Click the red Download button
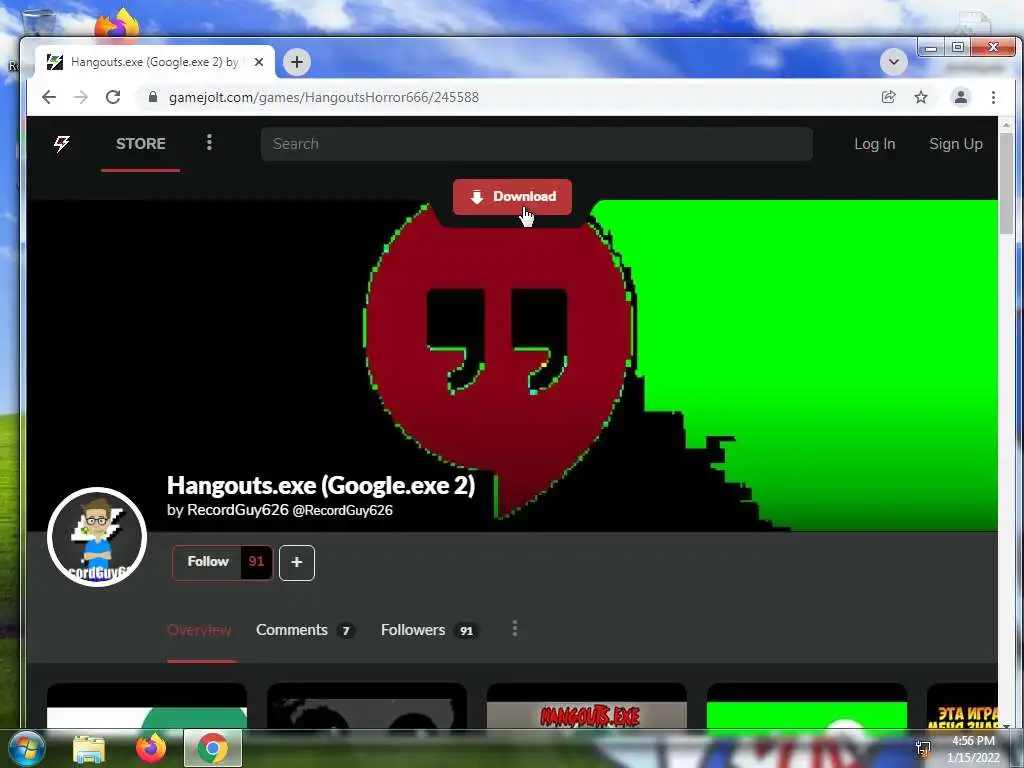This screenshot has height=768, width=1024. 512,197
